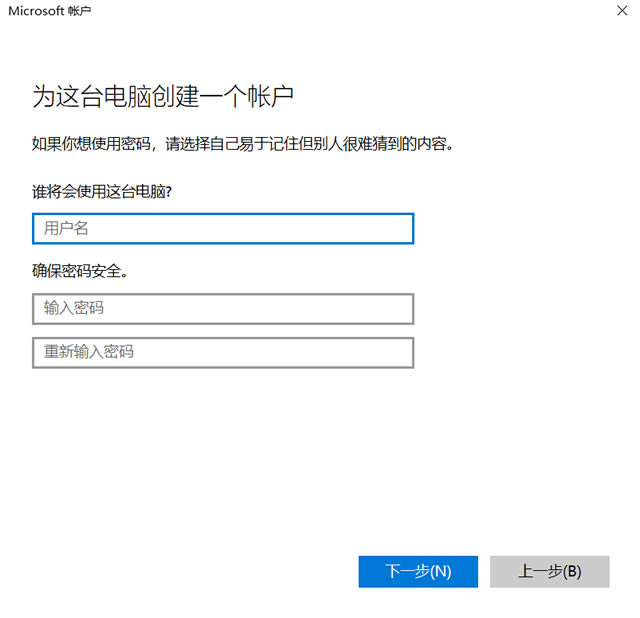Click the 下一步(N) button

click(418, 571)
